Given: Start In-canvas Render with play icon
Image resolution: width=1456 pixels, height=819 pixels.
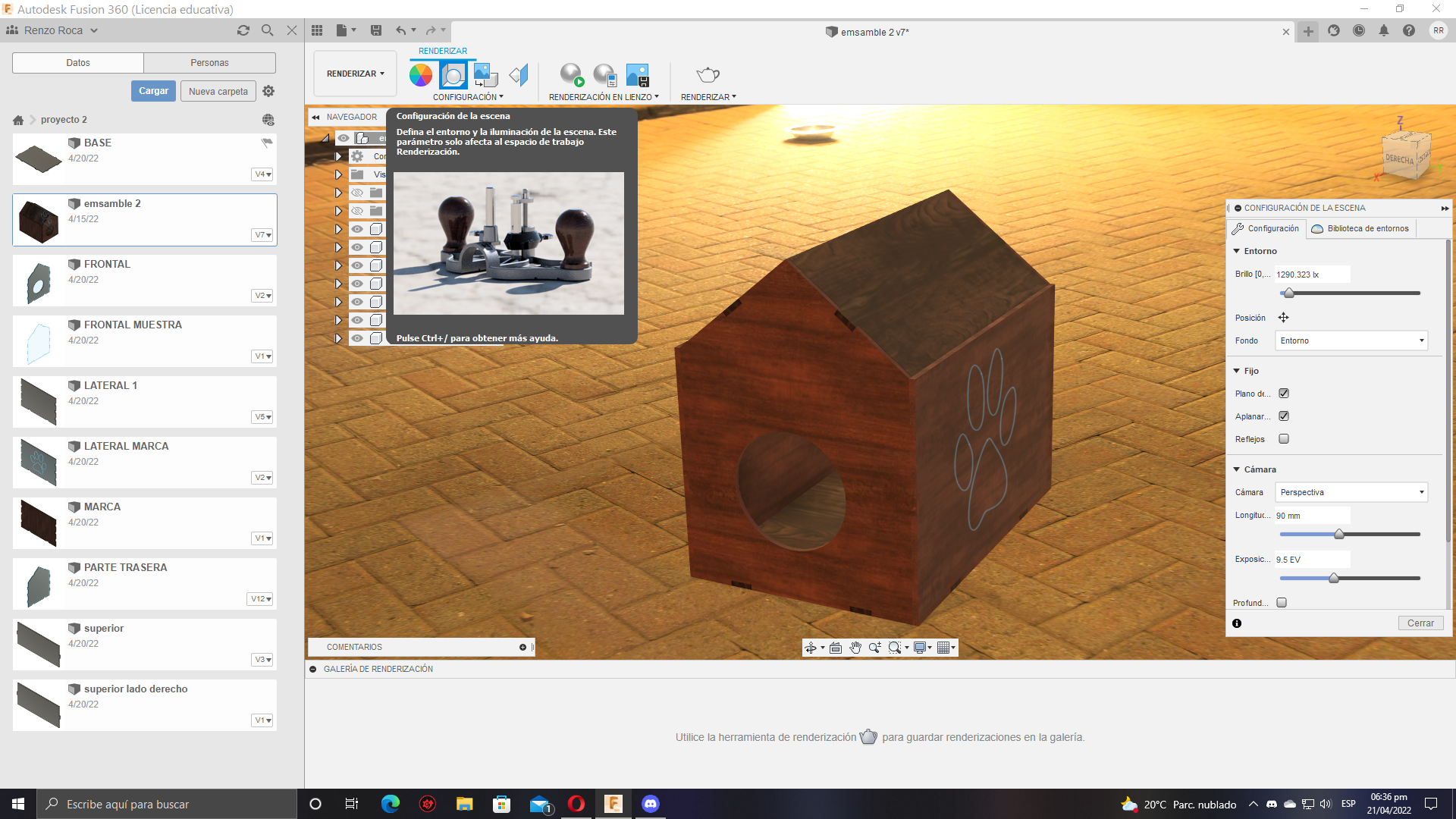Looking at the screenshot, I should 572,75.
